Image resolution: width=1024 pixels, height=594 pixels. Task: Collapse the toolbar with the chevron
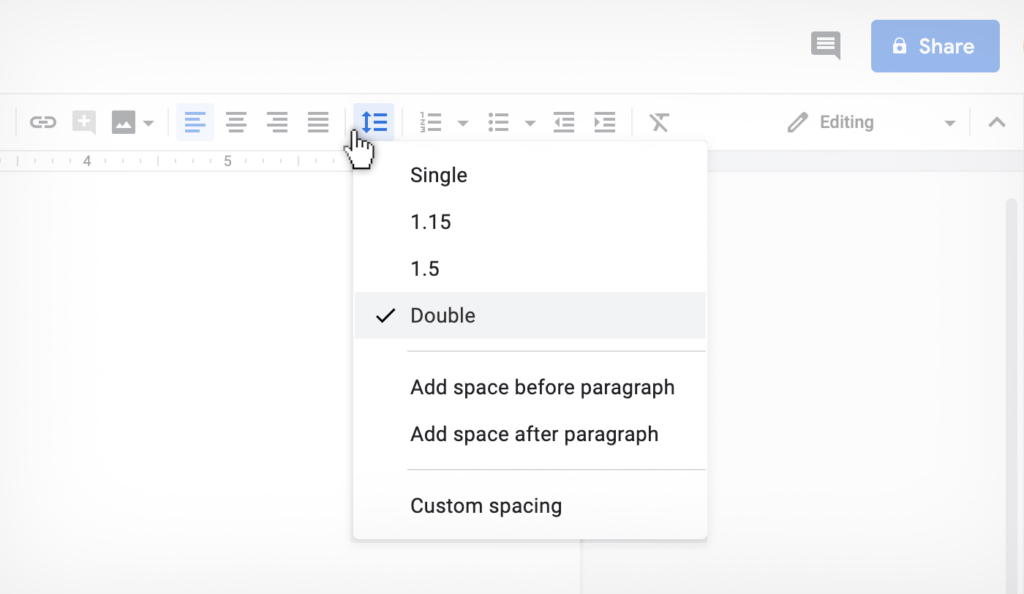coord(996,121)
